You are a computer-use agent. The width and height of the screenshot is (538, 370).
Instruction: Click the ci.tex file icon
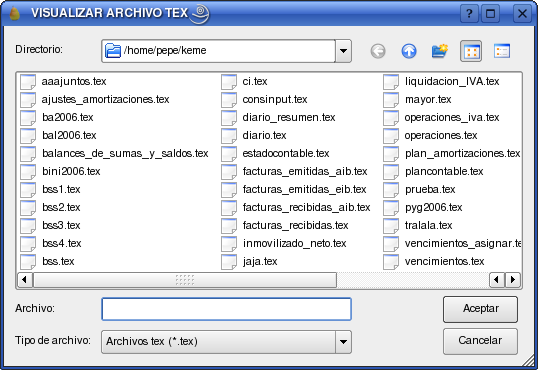pos(229,82)
